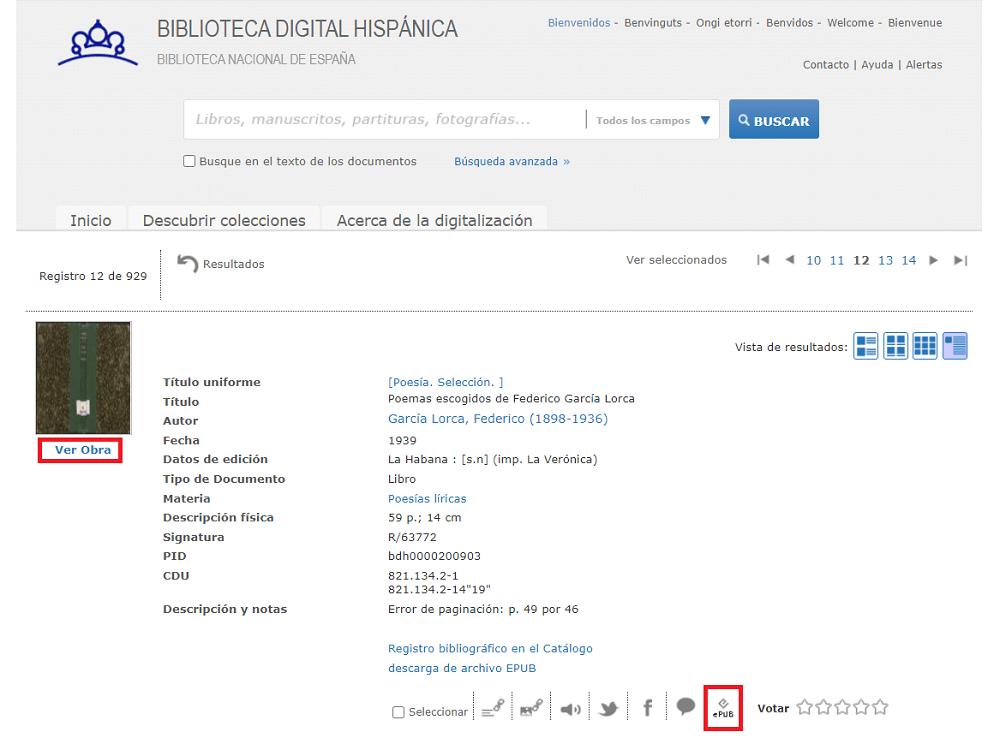Click the Biblioteca Digital Hispánica title
The image size is (1000, 738).
(x=307, y=29)
